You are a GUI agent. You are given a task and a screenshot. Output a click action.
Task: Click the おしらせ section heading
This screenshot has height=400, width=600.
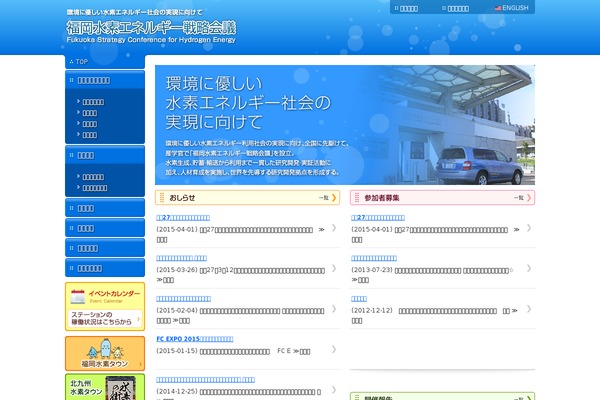point(182,198)
